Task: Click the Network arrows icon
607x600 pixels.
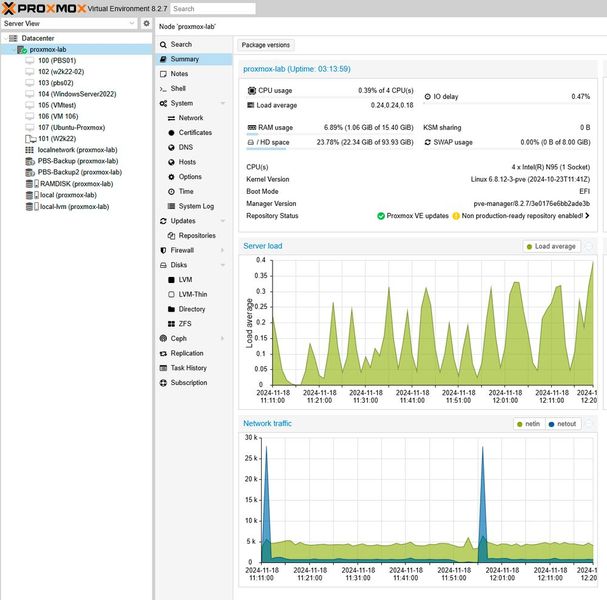Action: point(171,118)
